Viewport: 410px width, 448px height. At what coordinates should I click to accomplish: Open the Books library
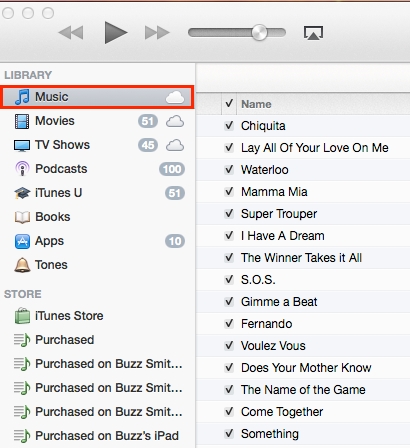pos(97,217)
